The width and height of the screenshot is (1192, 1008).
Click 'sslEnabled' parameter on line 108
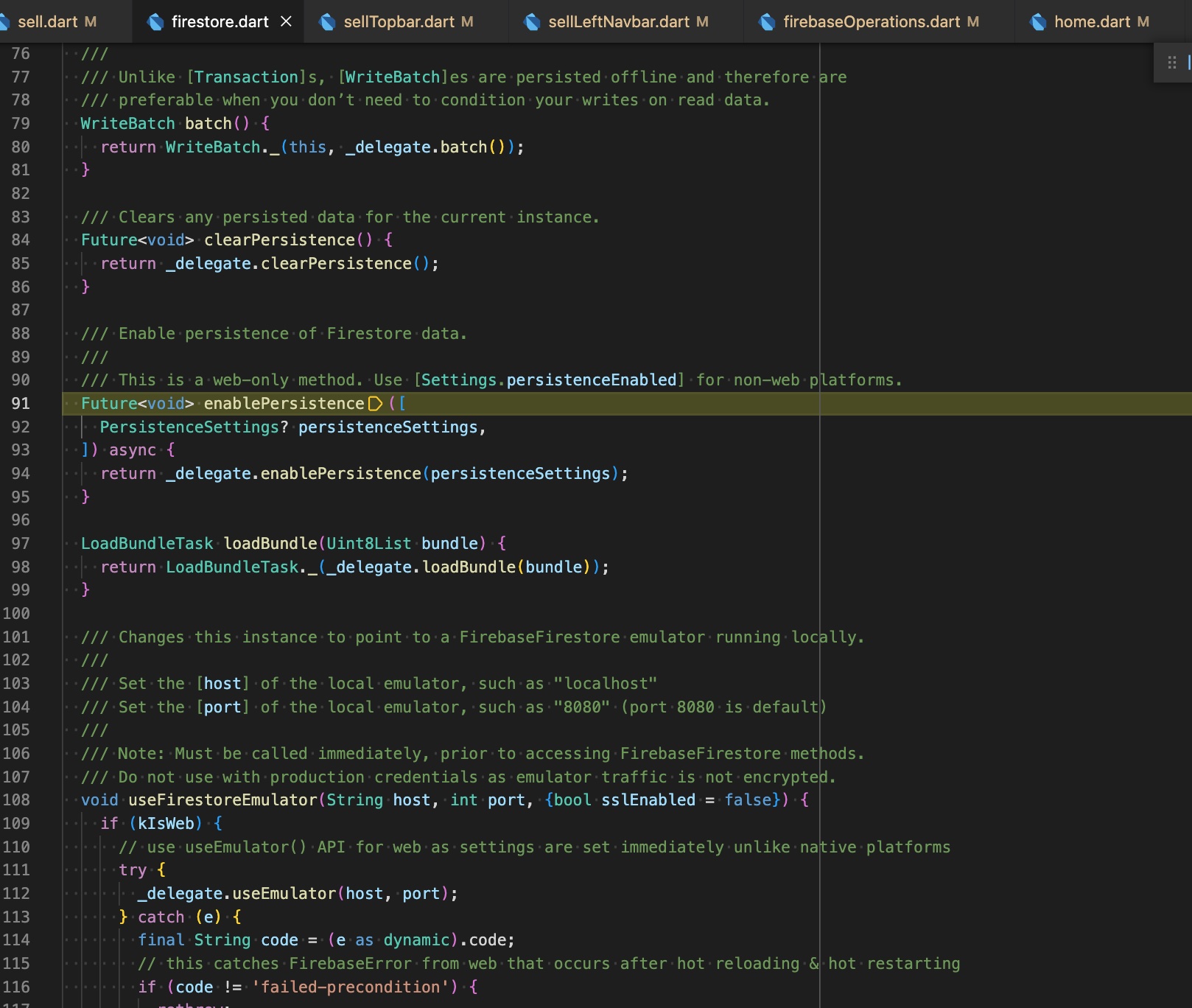(x=648, y=799)
